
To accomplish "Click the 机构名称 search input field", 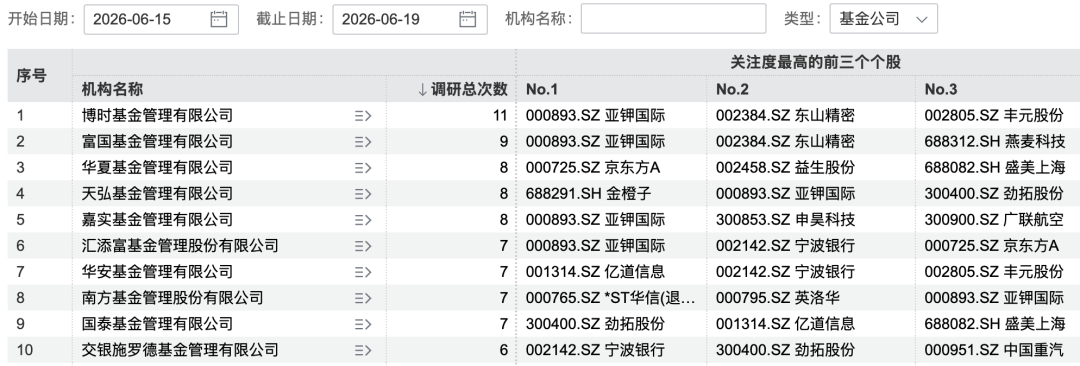I will (x=673, y=19).
